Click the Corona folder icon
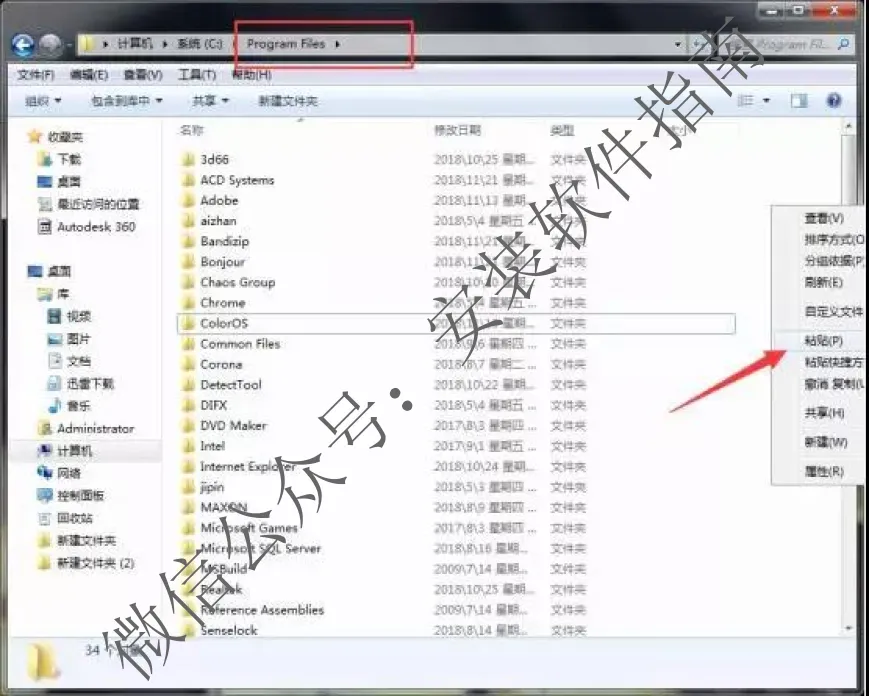Viewport: 869px width, 696px height. point(188,365)
